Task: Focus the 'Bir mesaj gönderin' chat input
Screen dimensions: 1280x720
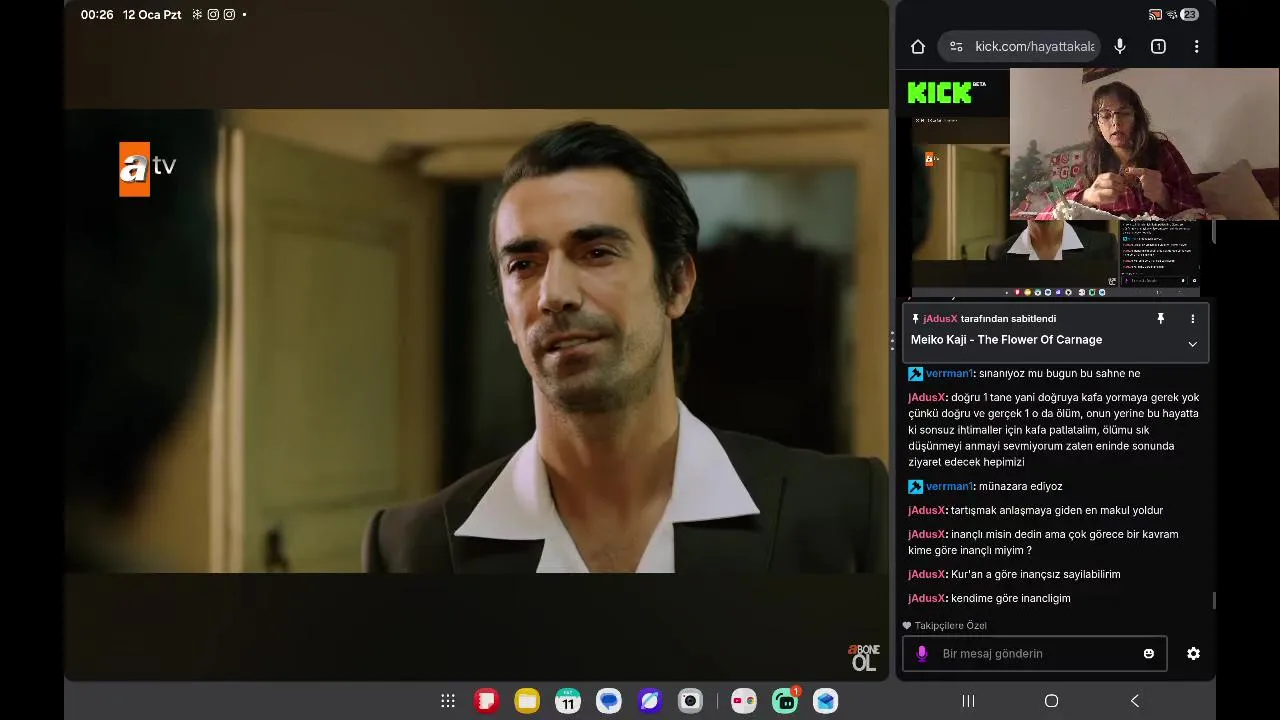Action: point(1034,653)
